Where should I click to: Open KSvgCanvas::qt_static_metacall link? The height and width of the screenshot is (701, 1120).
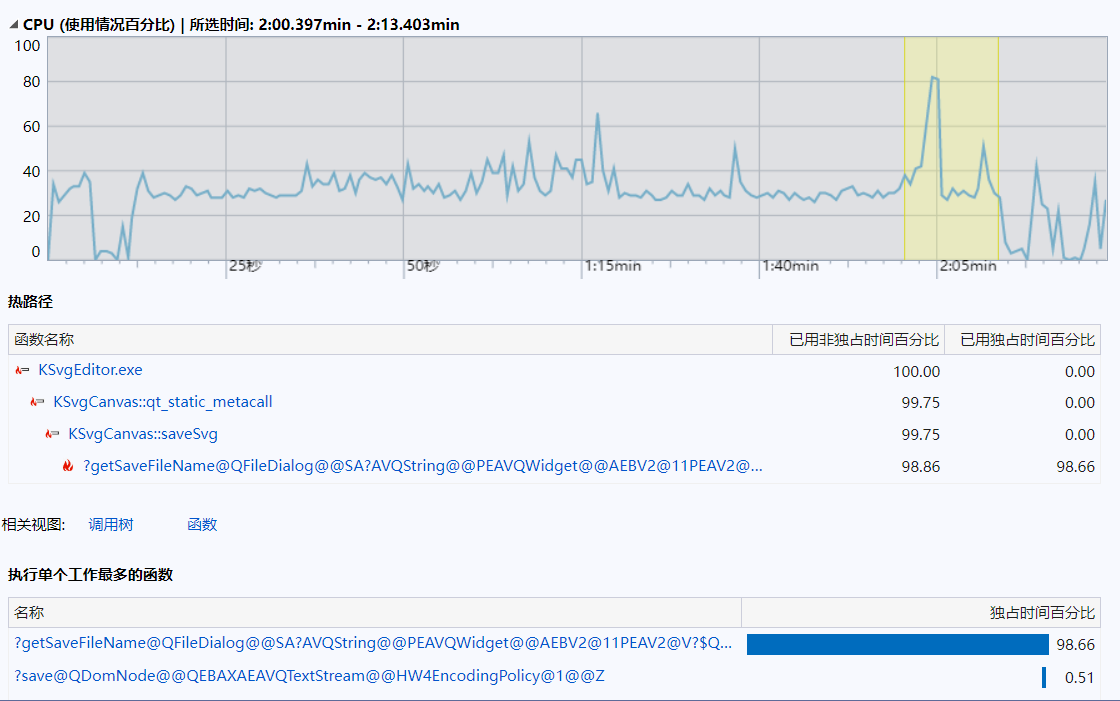tap(163, 402)
